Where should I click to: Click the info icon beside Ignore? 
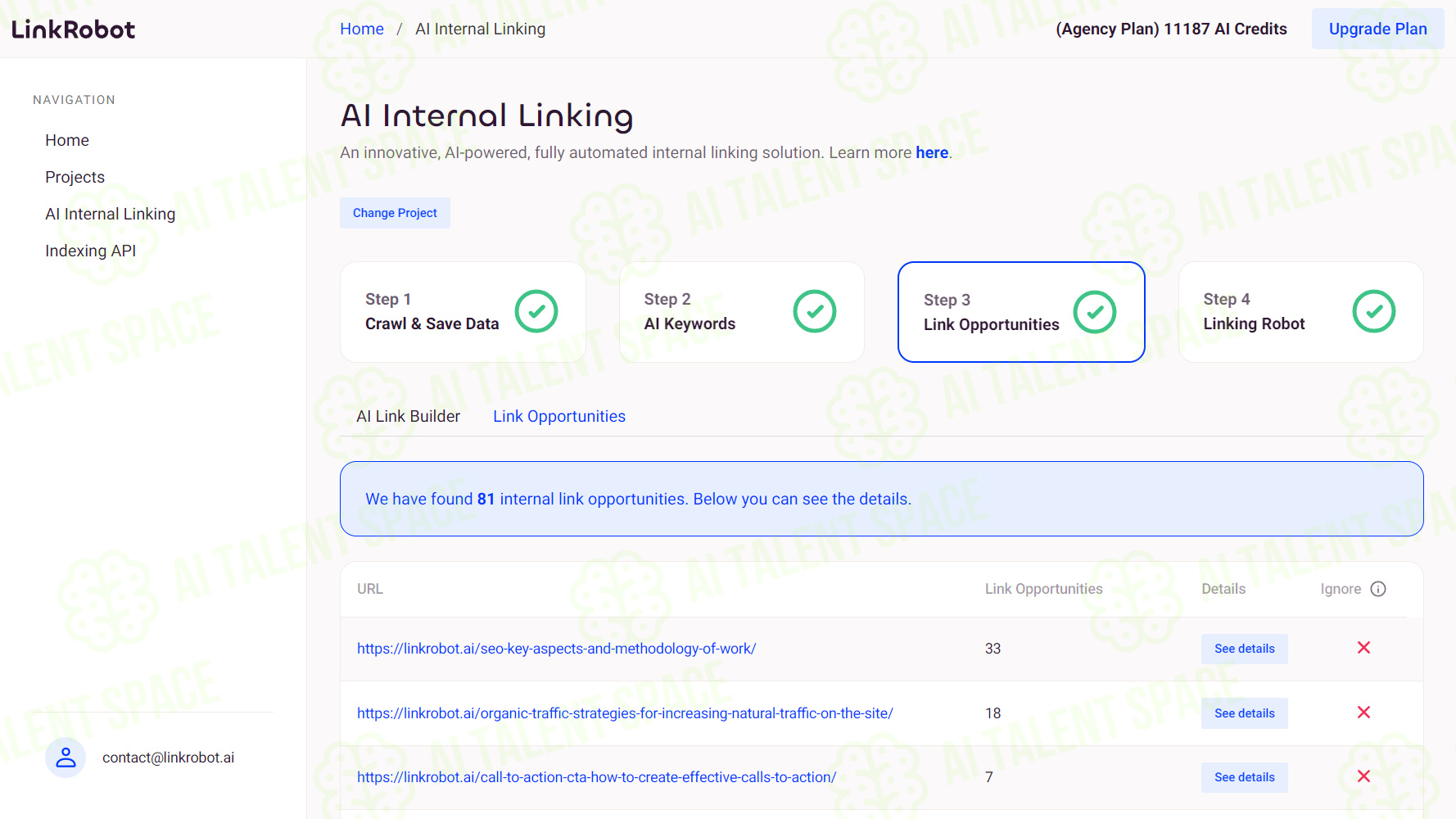coord(1378,589)
